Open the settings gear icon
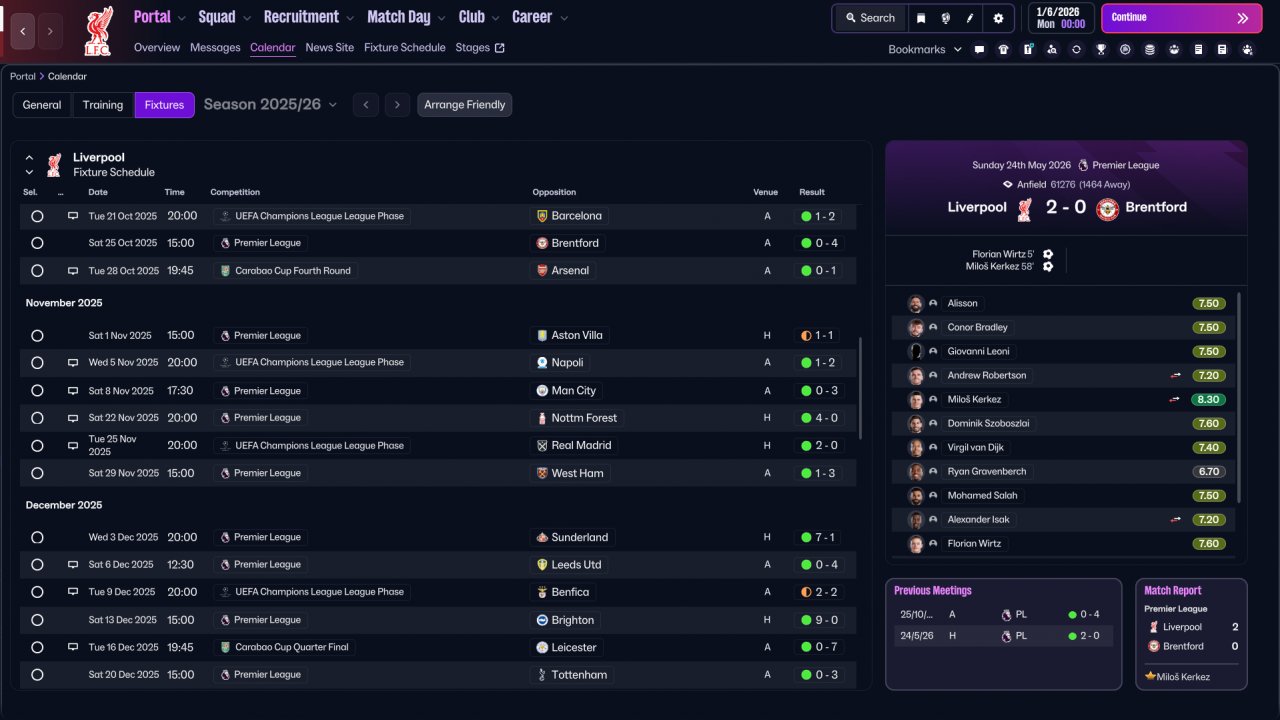1280x720 pixels. point(998,18)
